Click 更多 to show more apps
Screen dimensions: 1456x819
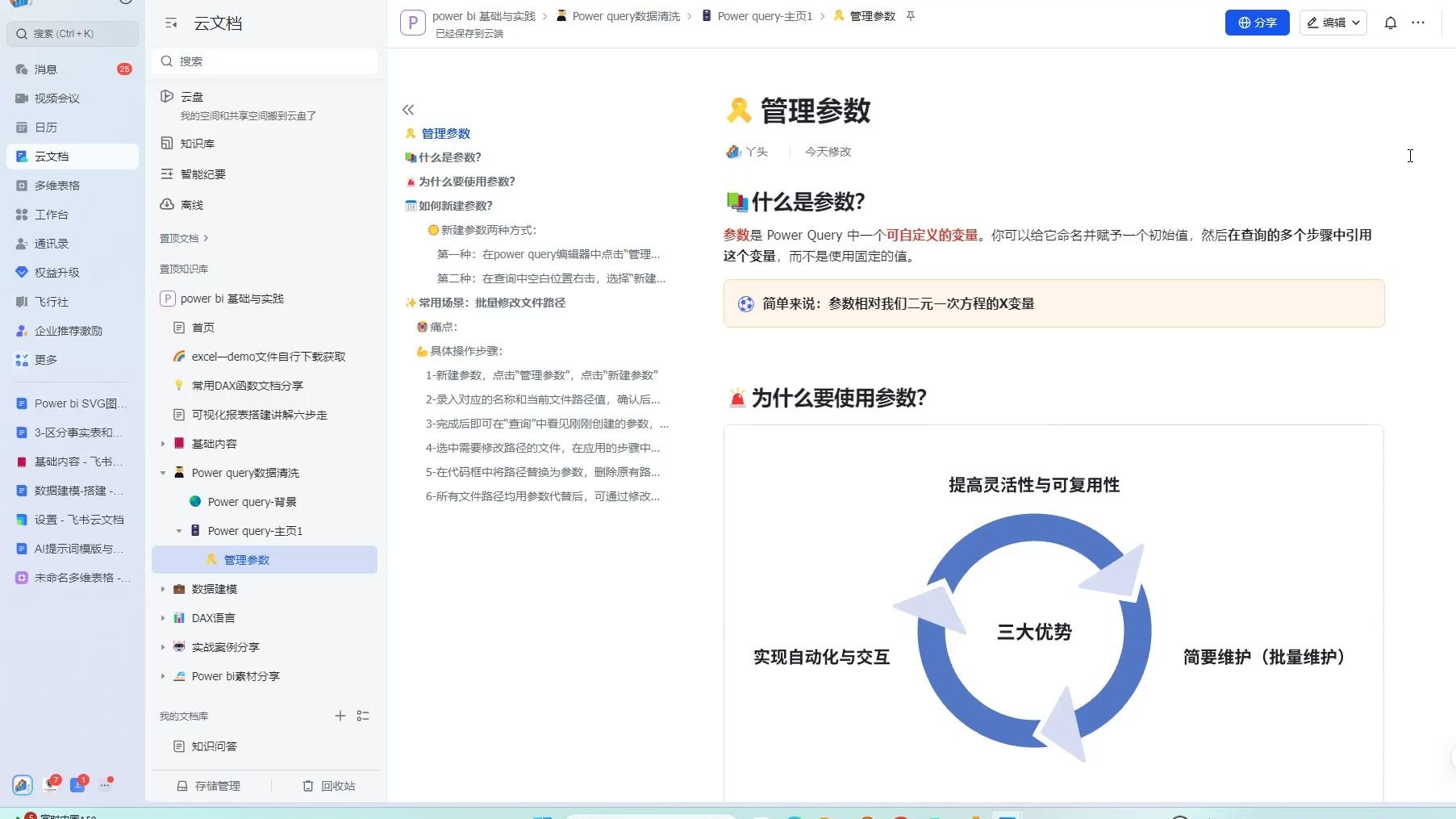click(x=73, y=360)
